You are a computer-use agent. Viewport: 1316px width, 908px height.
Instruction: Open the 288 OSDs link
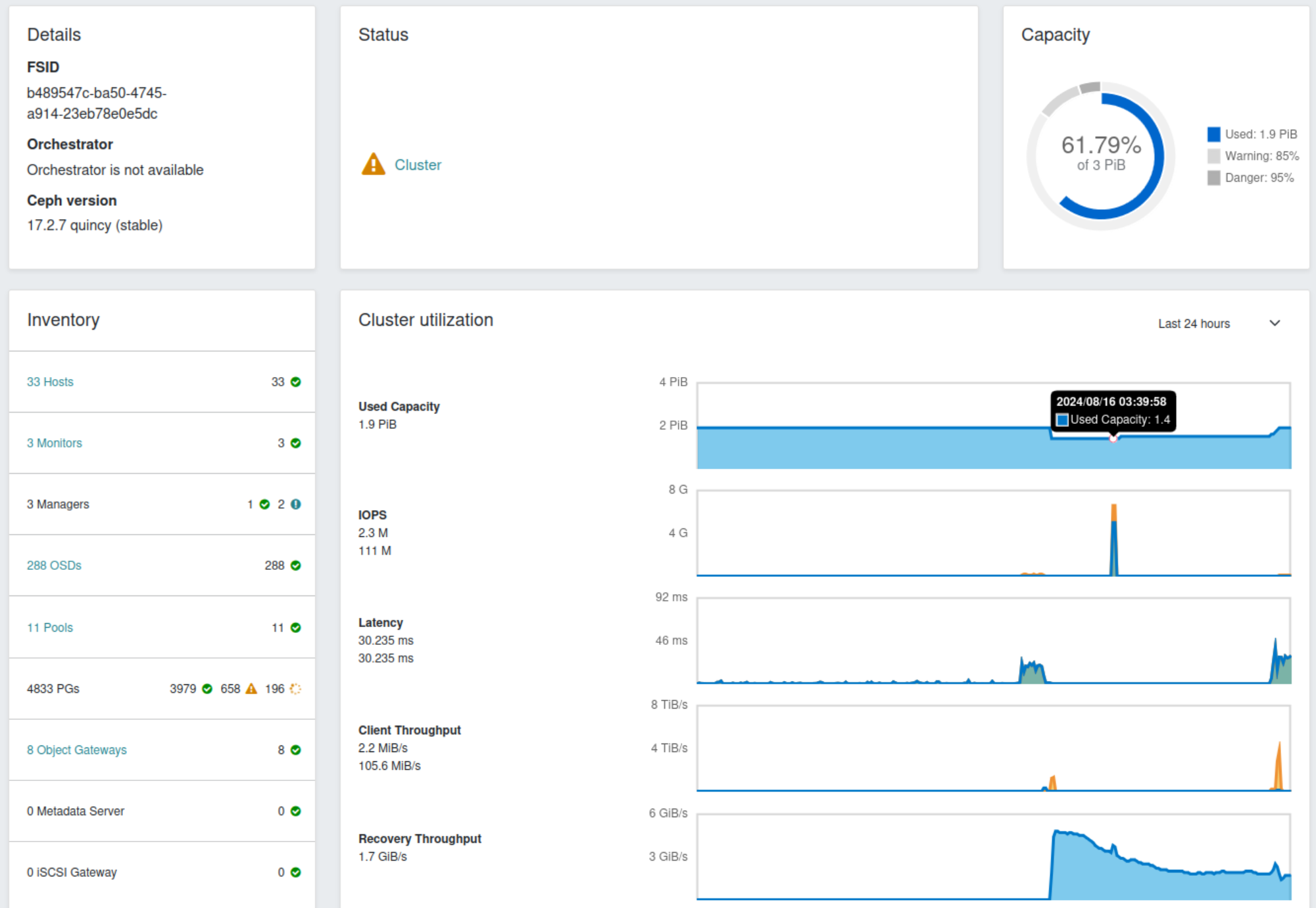coord(54,565)
